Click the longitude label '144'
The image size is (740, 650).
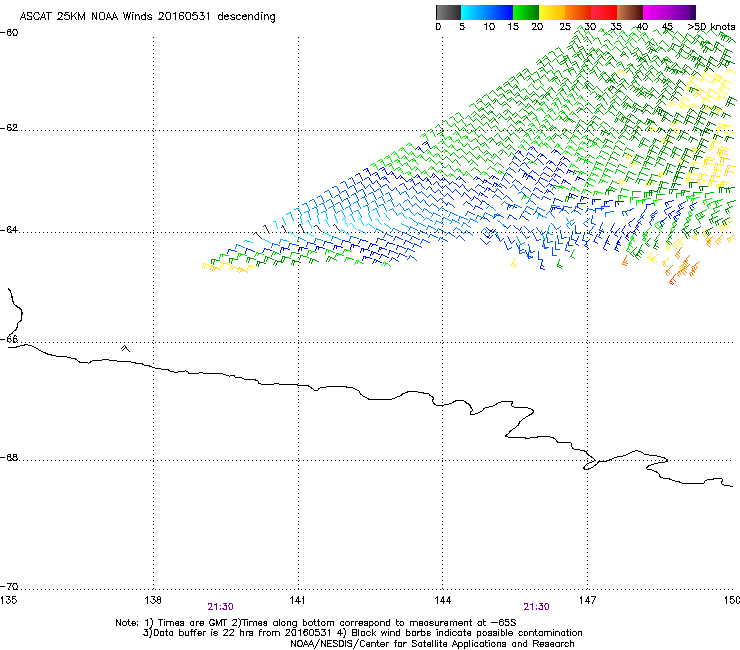click(x=442, y=600)
